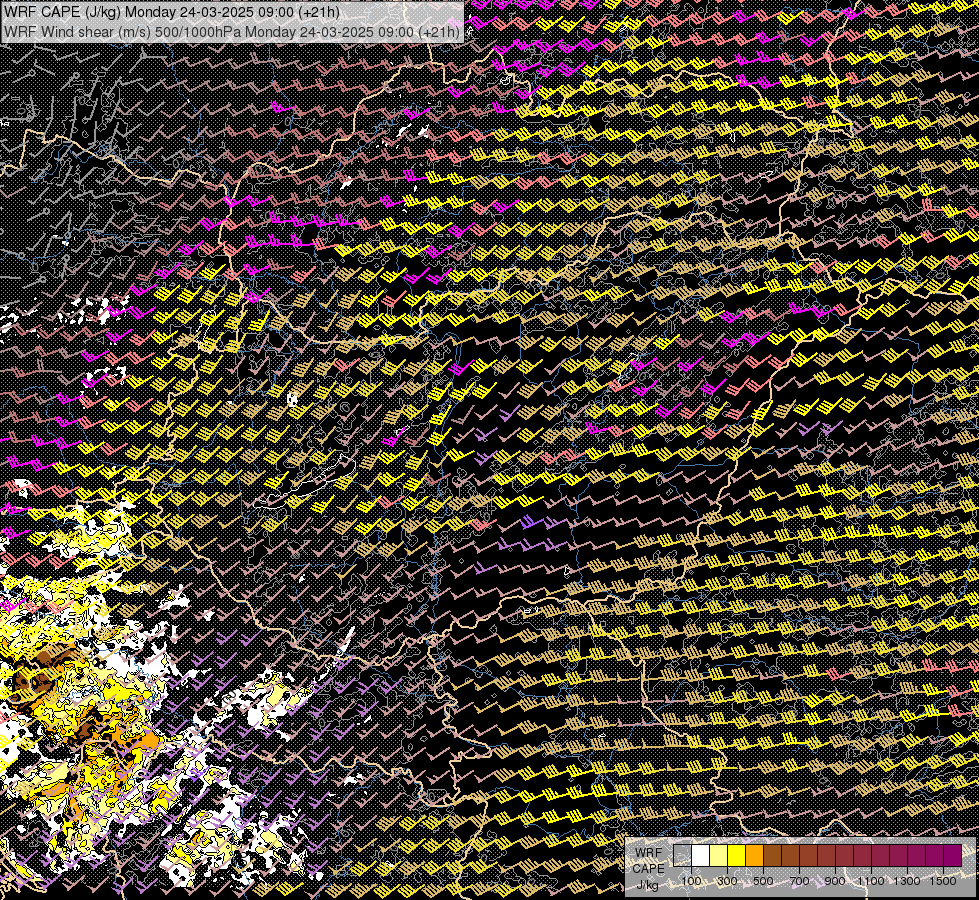Image resolution: width=979 pixels, height=900 pixels.
Task: Click the pale yellow CAPE legend swatch
Action: pyautogui.click(x=719, y=856)
